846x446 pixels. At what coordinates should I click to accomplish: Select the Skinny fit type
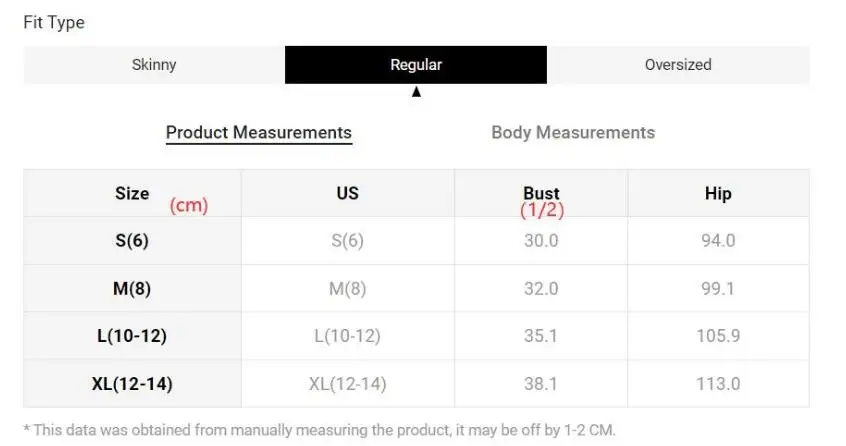(x=154, y=65)
